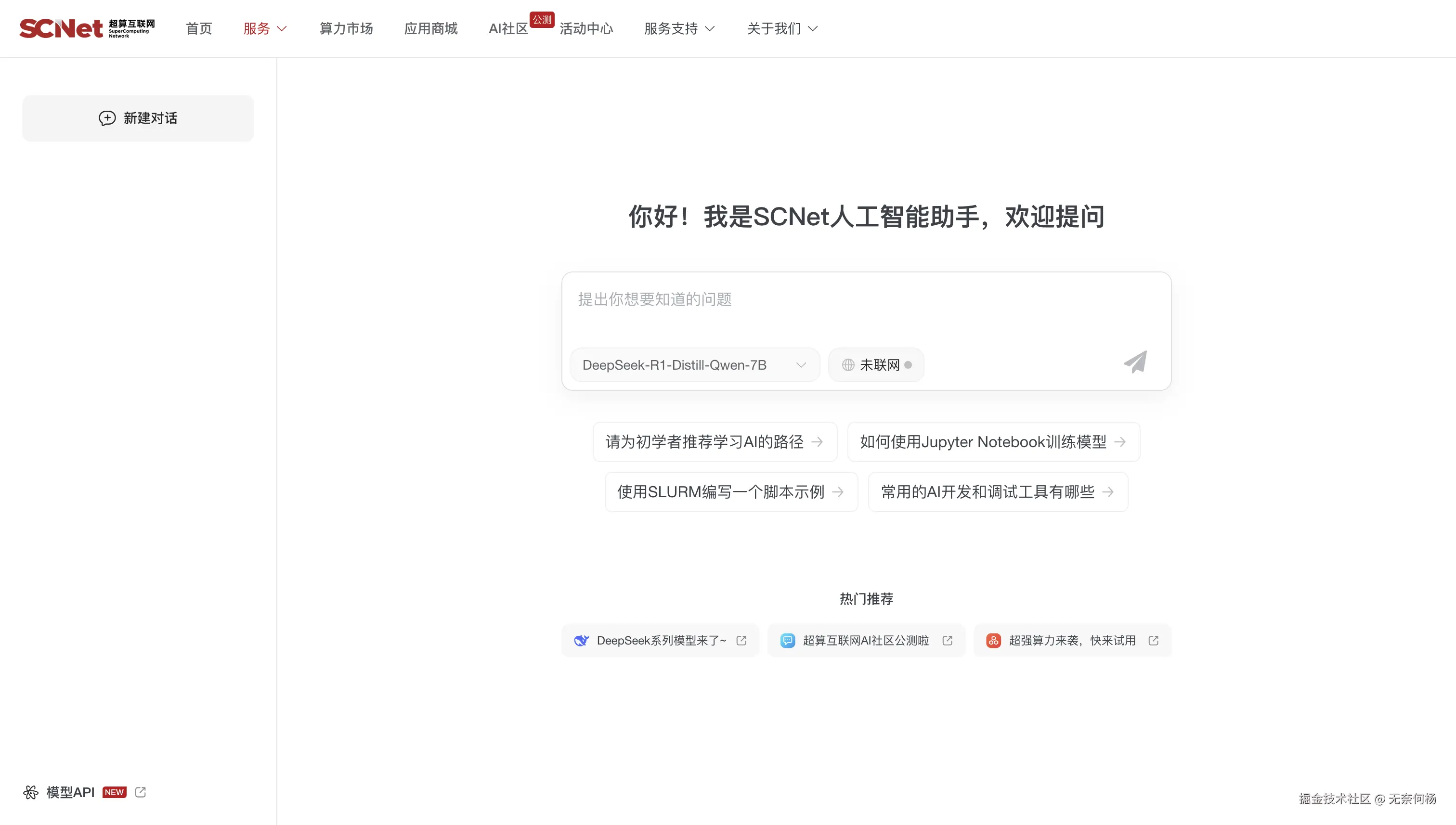
Task: Open AI社区 with 公测 badge
Action: pos(508,28)
